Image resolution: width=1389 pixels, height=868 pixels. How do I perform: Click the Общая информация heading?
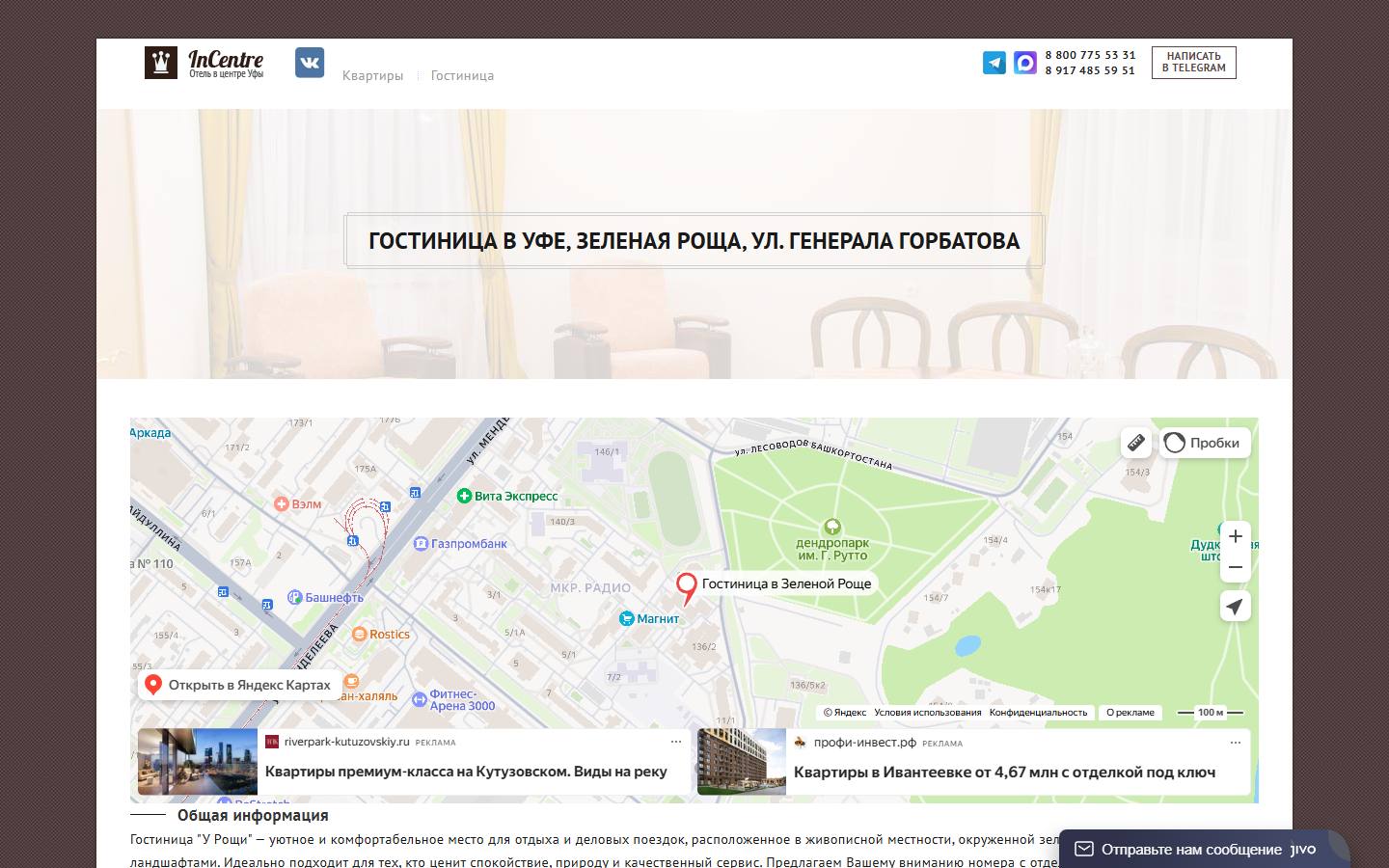[253, 815]
